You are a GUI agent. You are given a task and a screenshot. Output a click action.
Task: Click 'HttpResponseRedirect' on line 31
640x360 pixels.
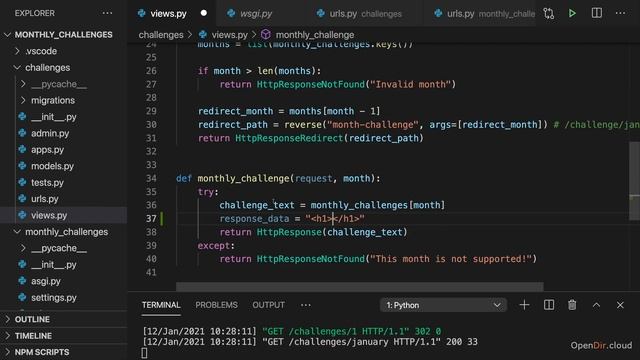pos(289,138)
